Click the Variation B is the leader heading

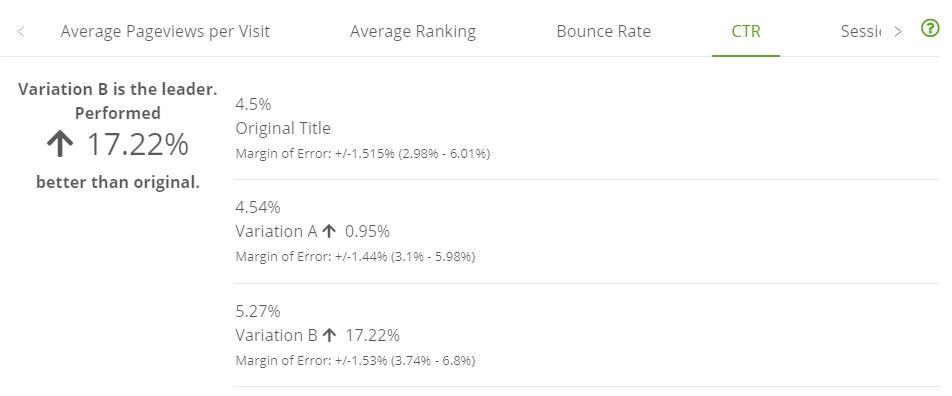(118, 89)
